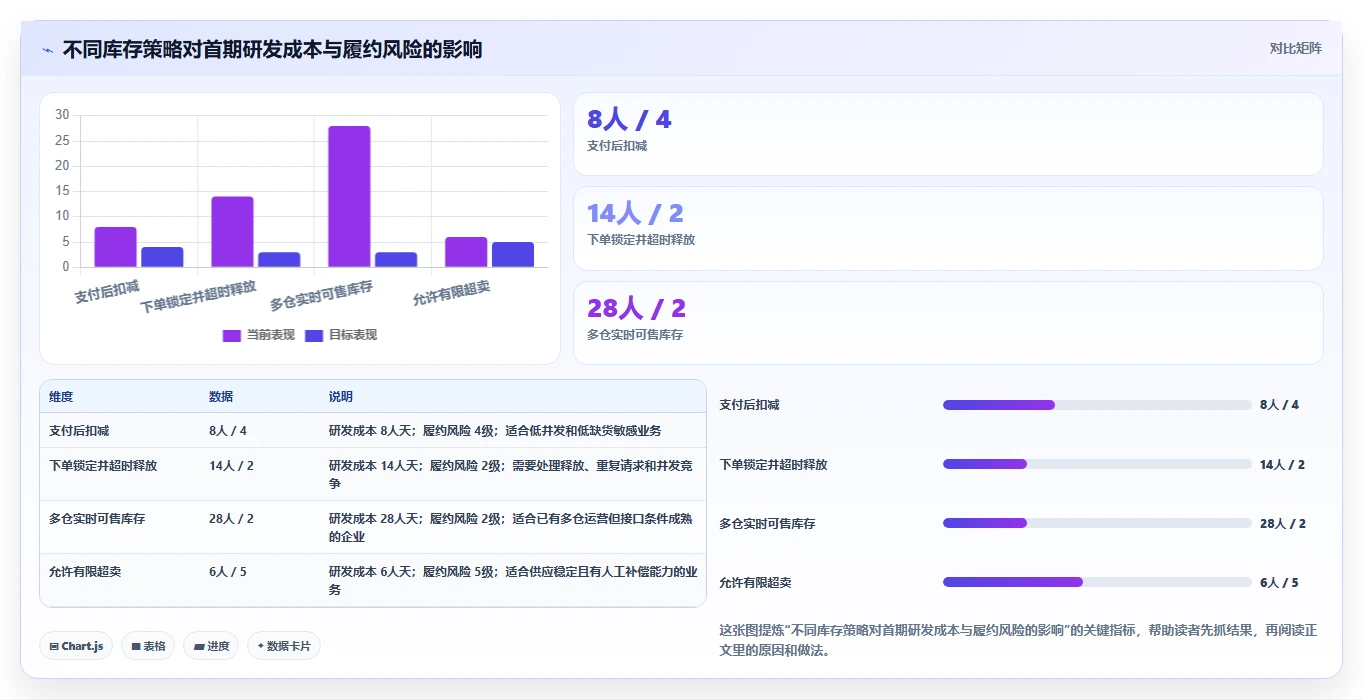
Task: Click the 多仓实时可售库存 table row name cell
Action: [x=97, y=519]
